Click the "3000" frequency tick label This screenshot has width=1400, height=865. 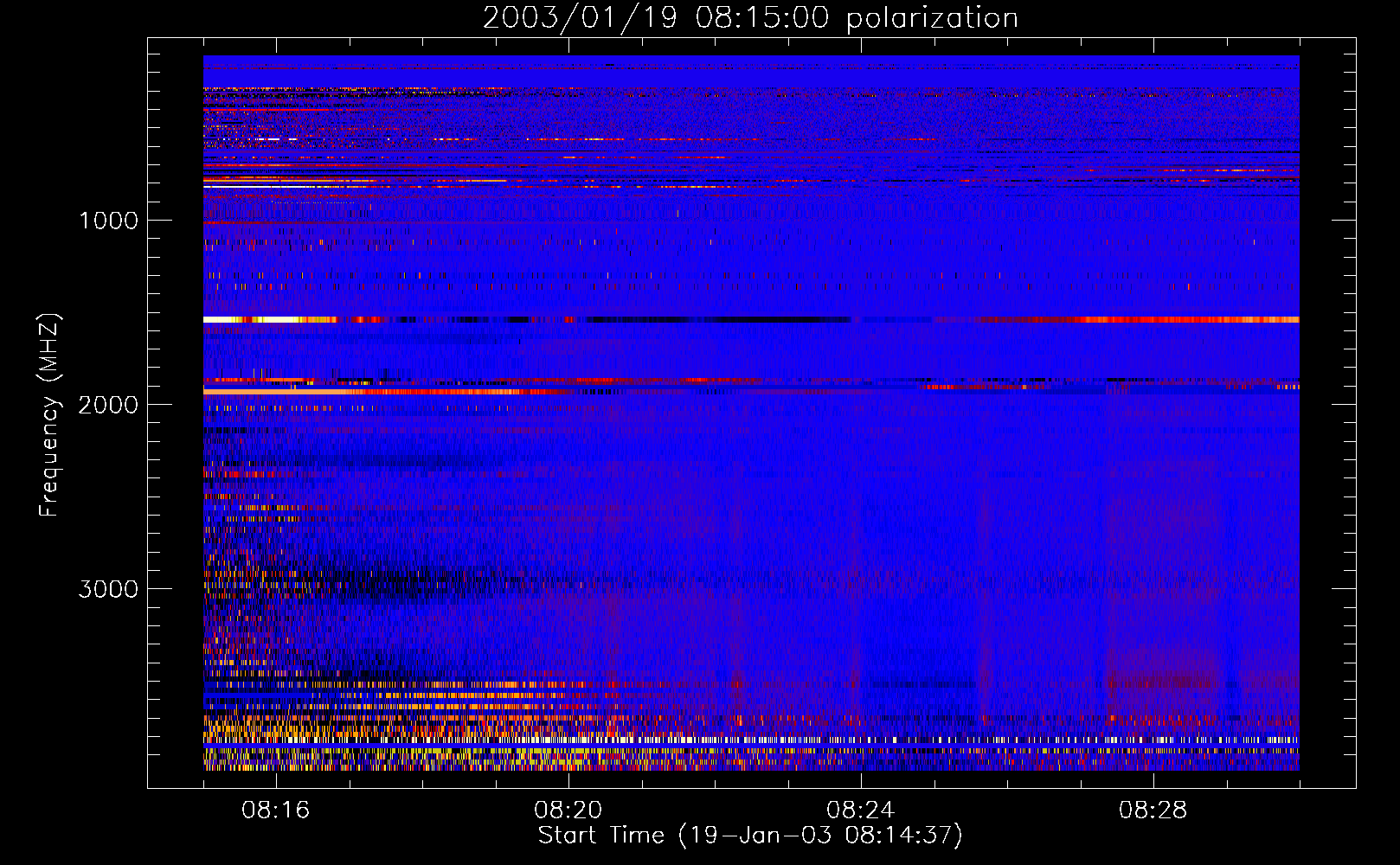(108, 589)
